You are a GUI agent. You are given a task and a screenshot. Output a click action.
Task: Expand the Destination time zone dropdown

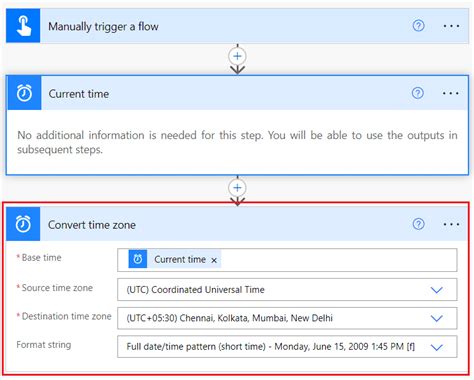point(436,318)
